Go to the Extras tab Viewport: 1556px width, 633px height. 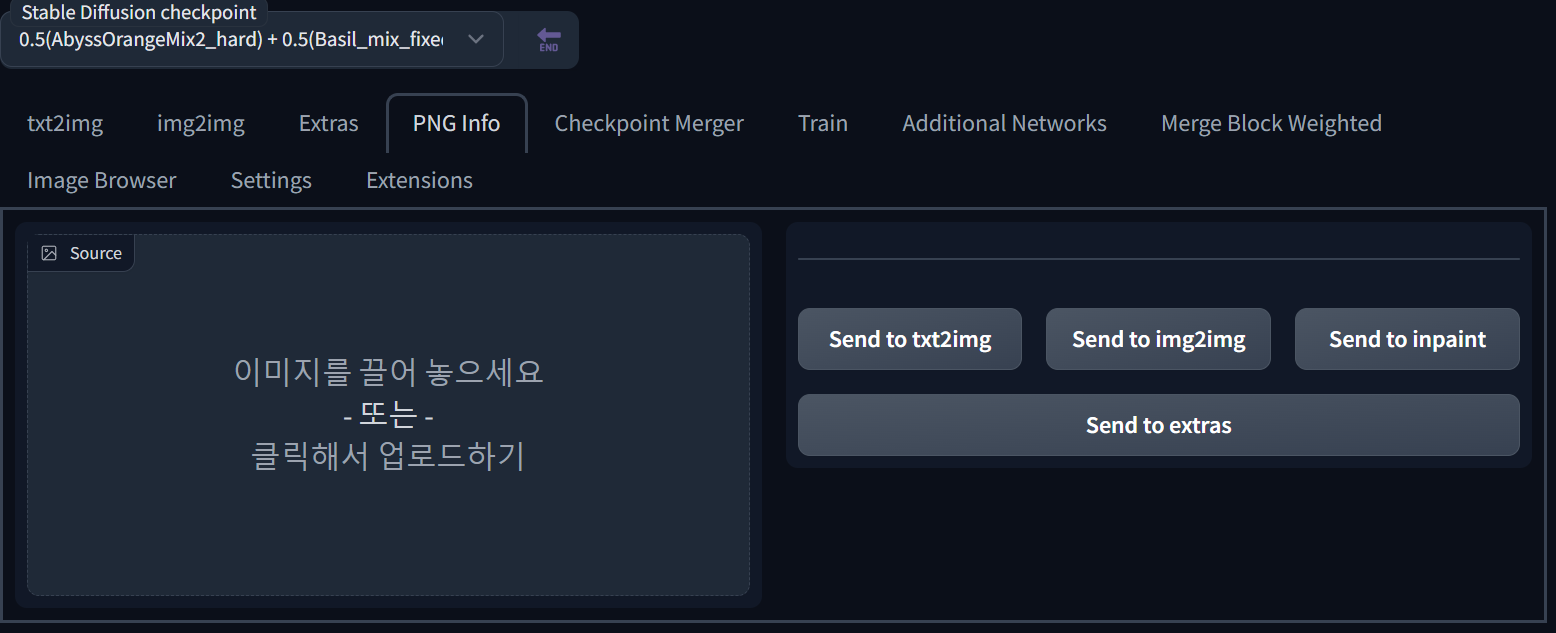[329, 123]
